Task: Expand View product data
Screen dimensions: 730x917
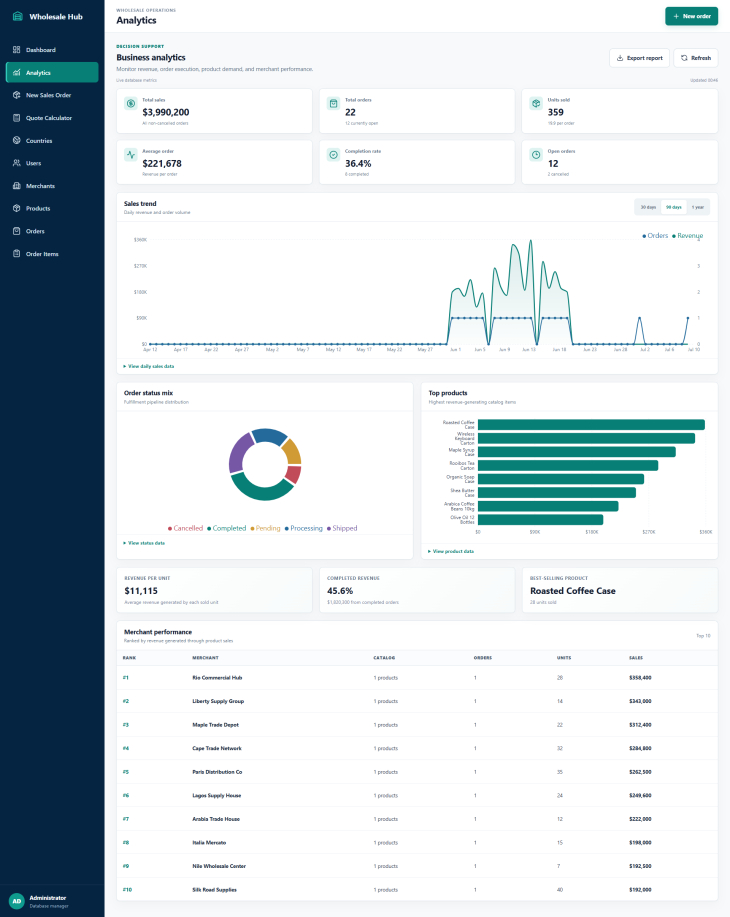Action: coord(450,551)
